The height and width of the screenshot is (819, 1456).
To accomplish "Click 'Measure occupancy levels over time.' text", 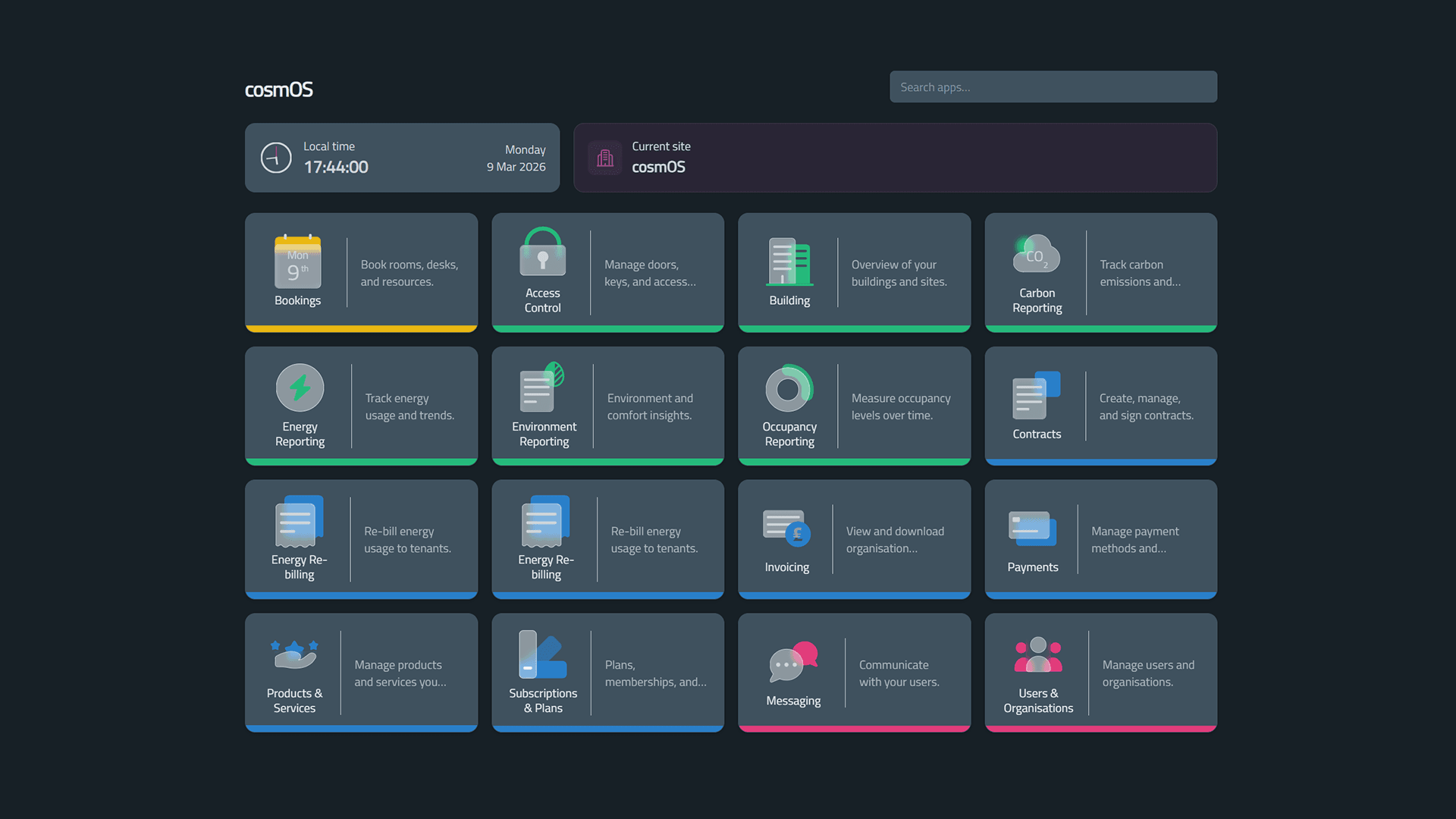I will coord(901,406).
